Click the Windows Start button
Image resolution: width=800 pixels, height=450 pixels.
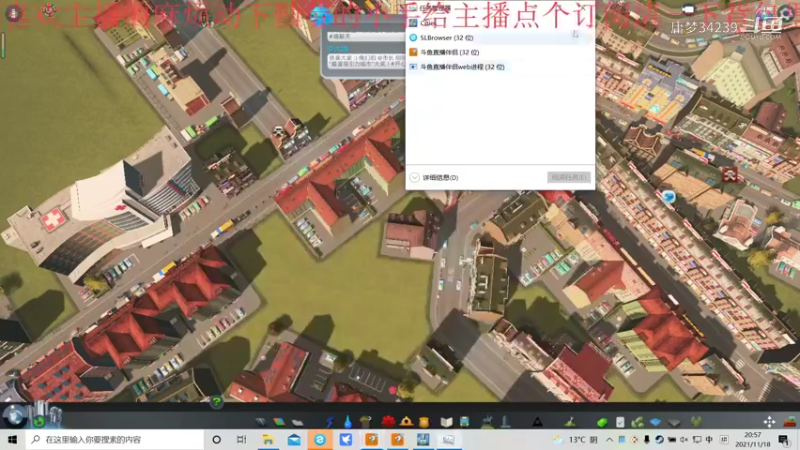click(13, 439)
